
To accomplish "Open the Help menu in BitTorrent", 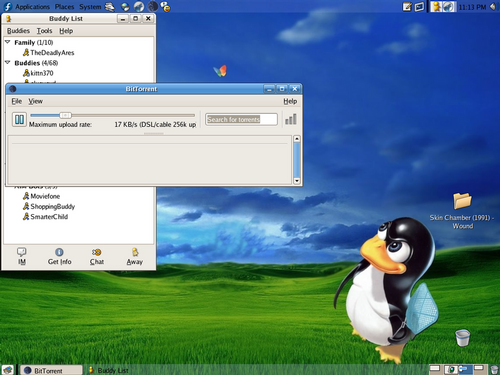I will click(x=290, y=101).
